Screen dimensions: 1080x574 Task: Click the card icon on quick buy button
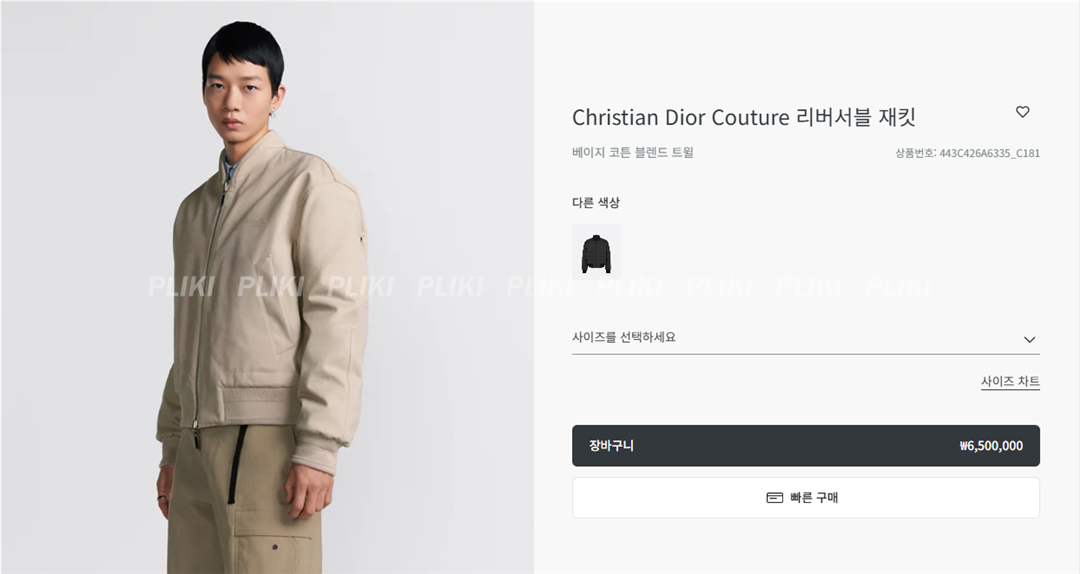tap(774, 498)
